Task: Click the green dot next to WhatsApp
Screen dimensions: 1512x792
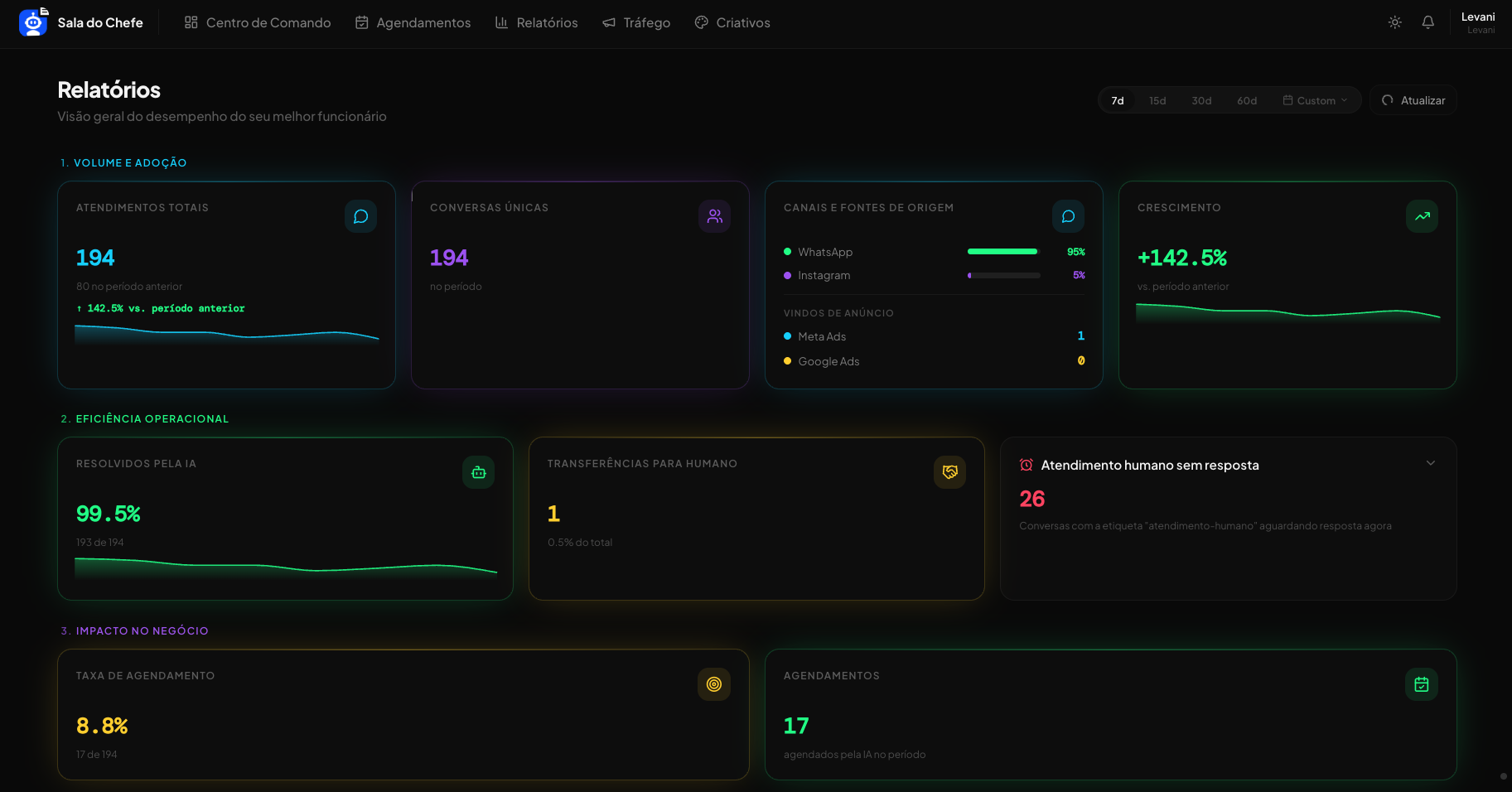Action: click(787, 252)
